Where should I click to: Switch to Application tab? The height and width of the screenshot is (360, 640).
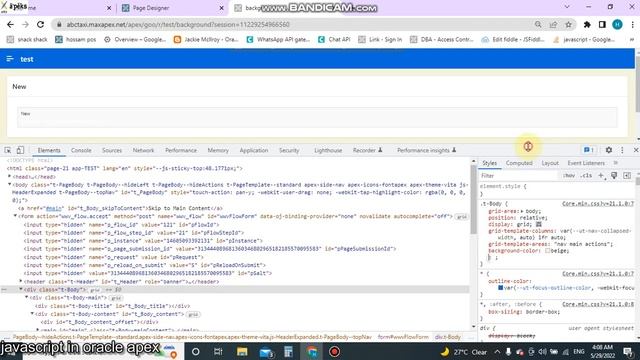point(253,150)
